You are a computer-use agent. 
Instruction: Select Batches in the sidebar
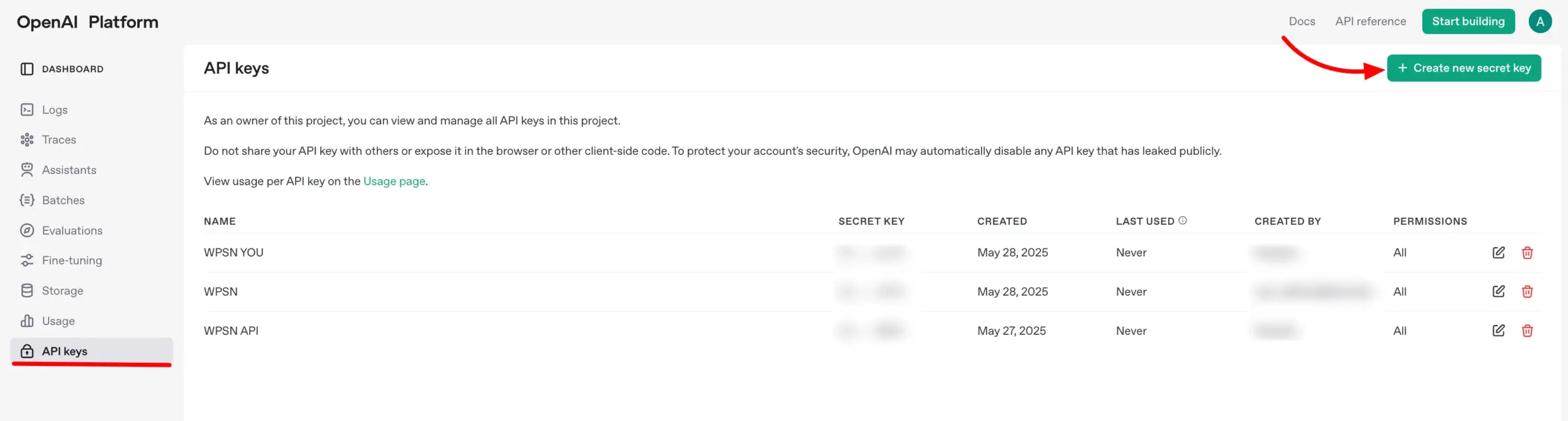(x=63, y=201)
